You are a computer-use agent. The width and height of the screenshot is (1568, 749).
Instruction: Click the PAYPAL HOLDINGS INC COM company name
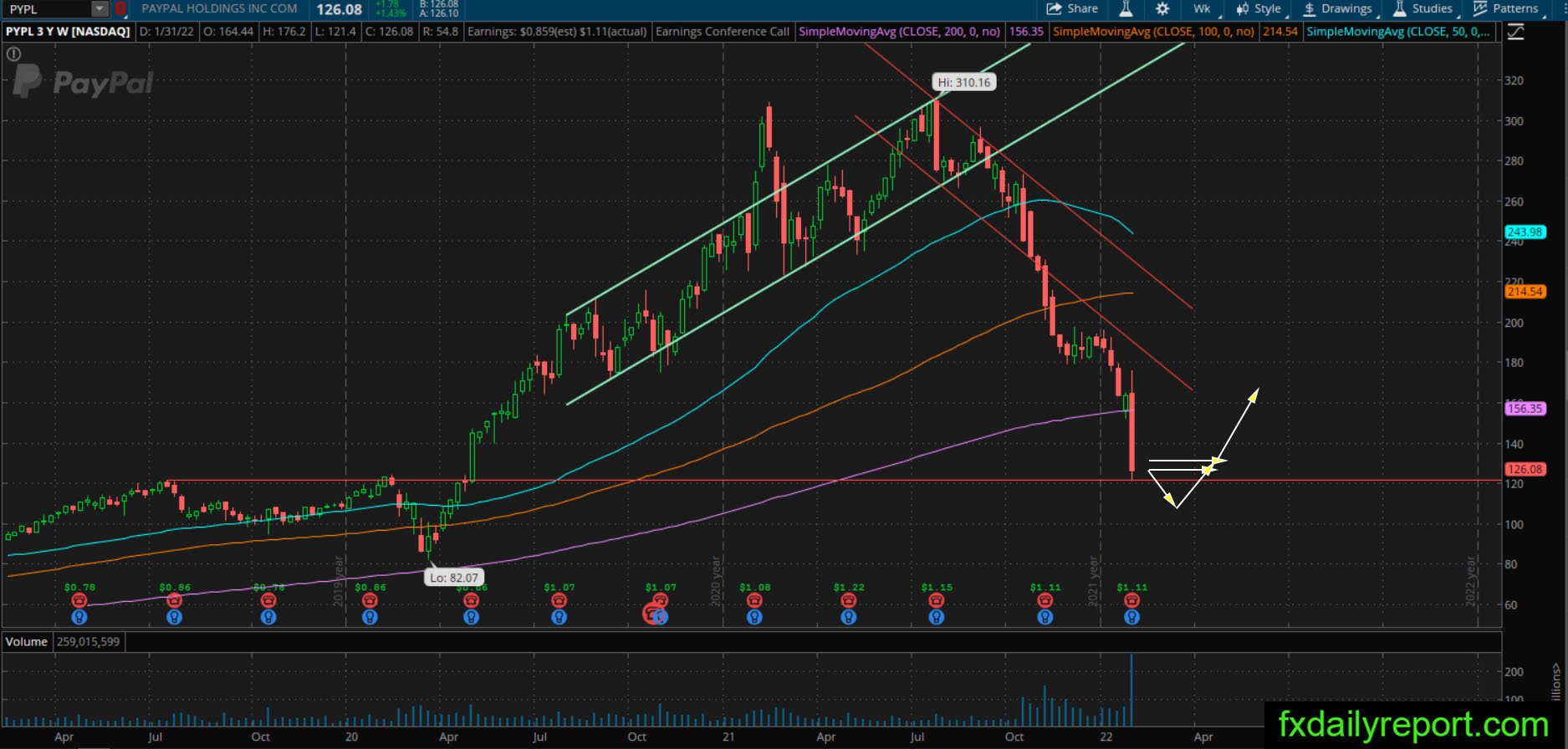219,8
